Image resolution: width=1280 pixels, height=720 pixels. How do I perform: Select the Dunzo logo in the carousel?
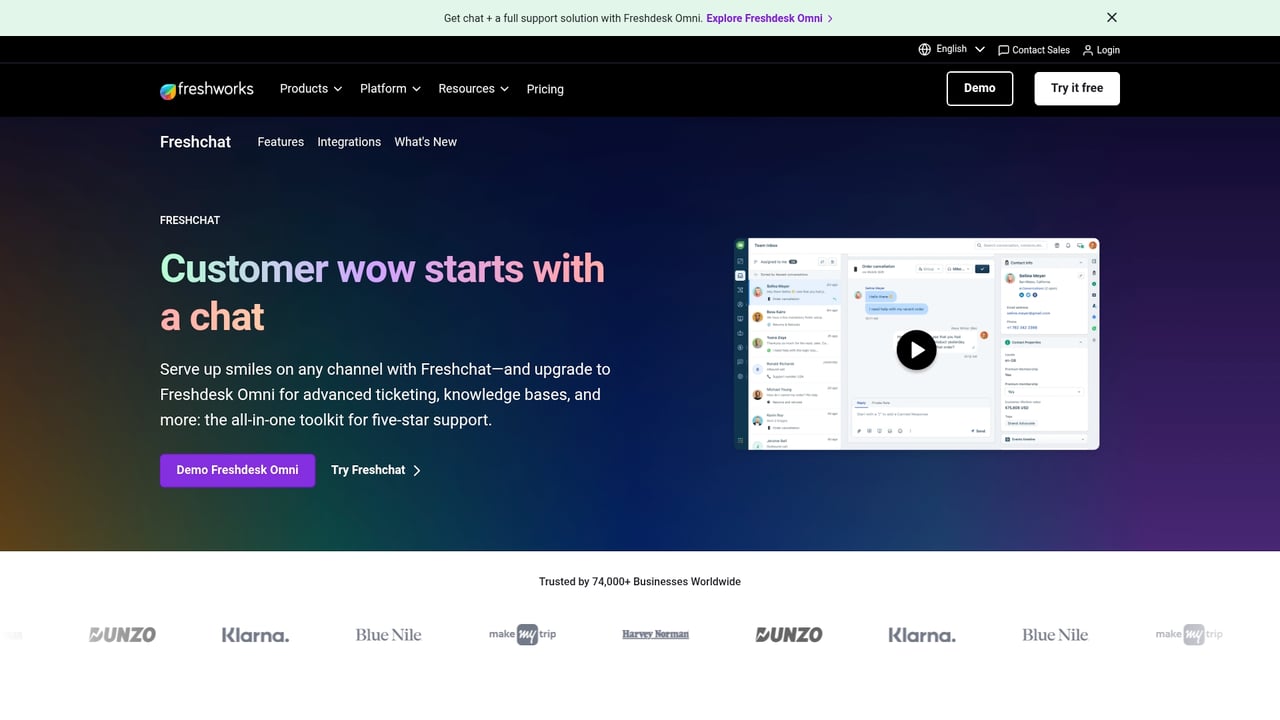[121, 634]
